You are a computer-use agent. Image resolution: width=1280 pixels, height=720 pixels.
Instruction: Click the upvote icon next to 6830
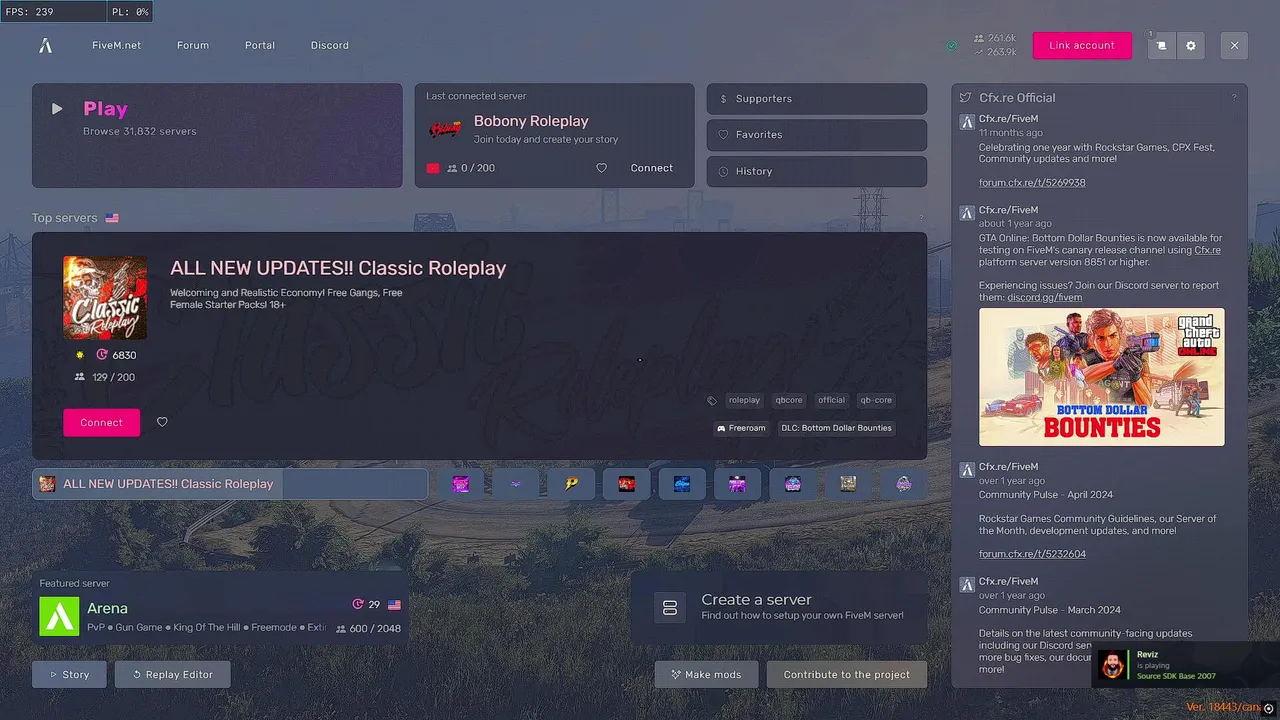[101, 355]
